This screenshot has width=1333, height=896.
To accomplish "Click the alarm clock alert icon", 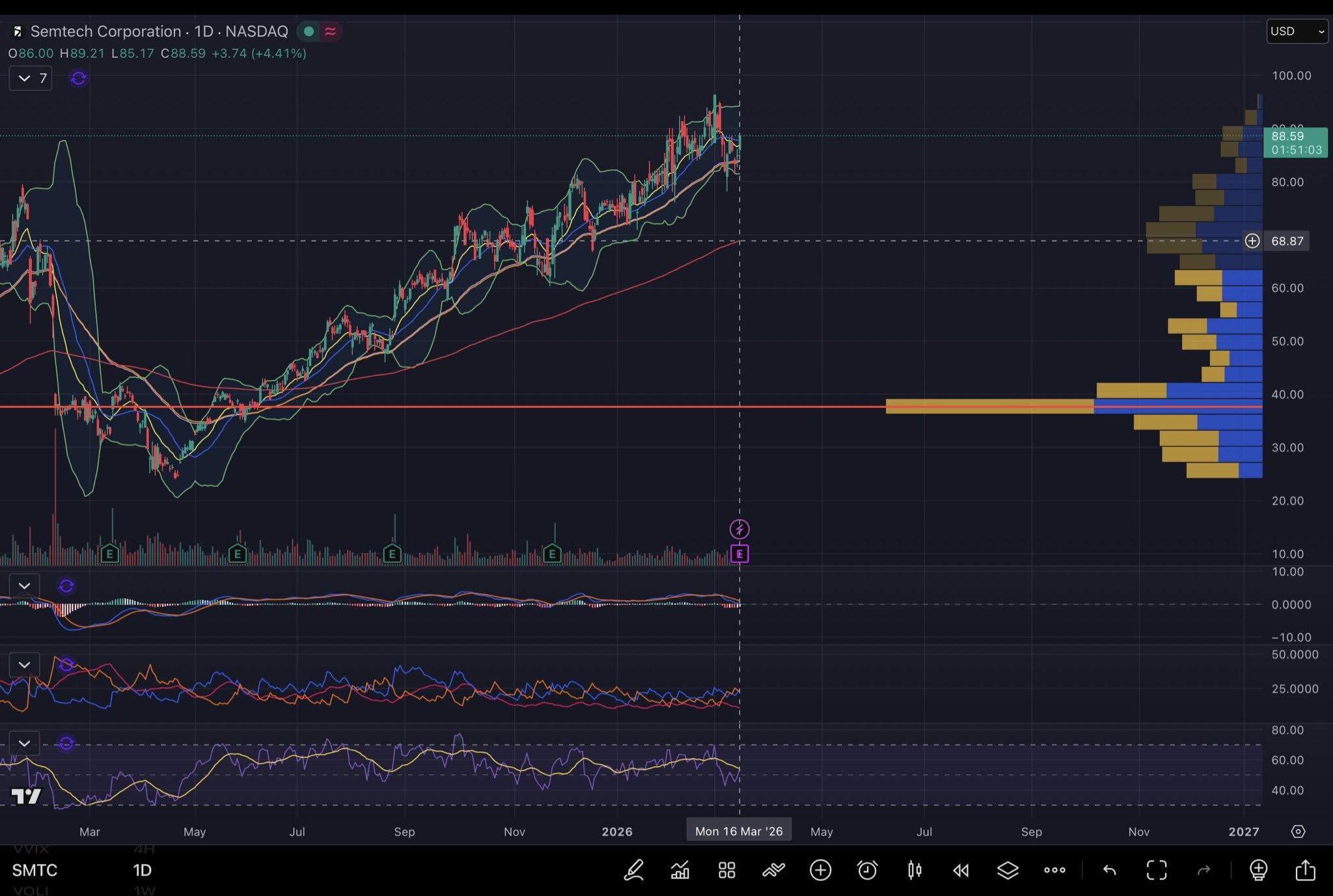I will (x=867, y=870).
